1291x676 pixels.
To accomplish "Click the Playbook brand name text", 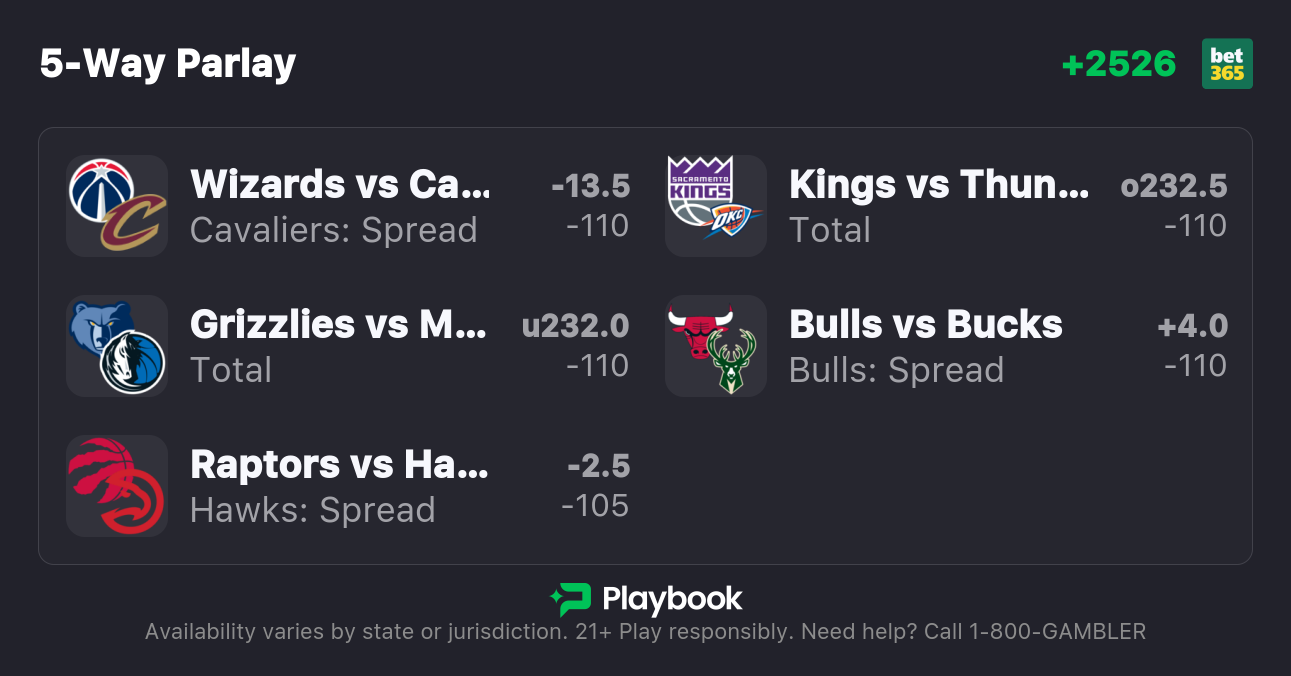I will [672, 599].
